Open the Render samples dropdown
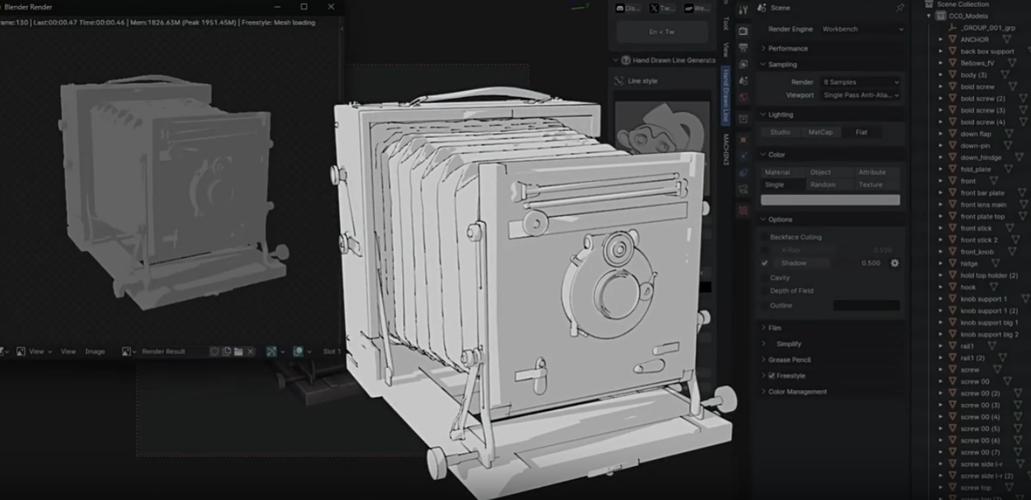Screen dimensions: 1031x500 (x=860, y=82)
